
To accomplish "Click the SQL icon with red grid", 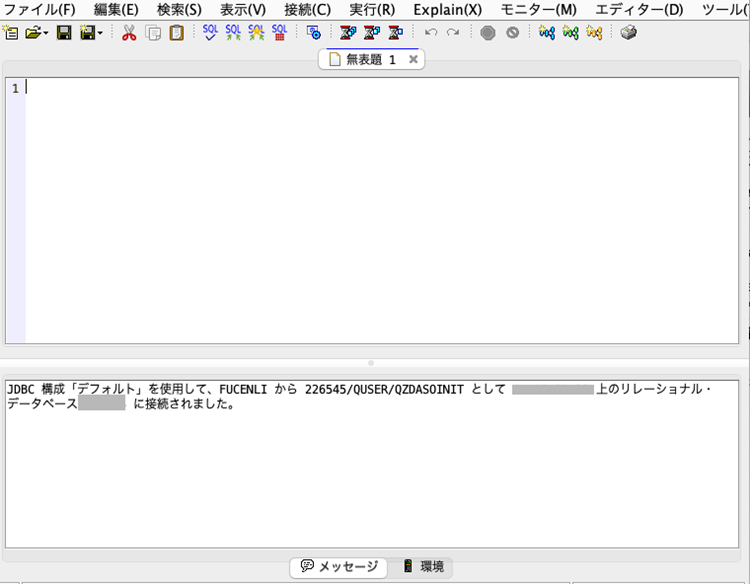I will [x=279, y=32].
